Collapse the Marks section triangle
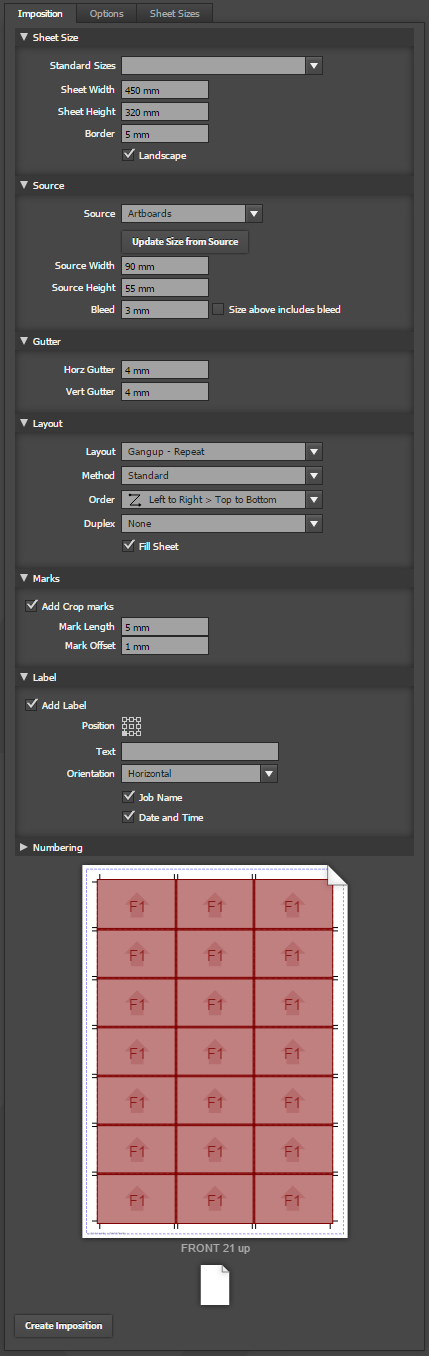 [24, 579]
